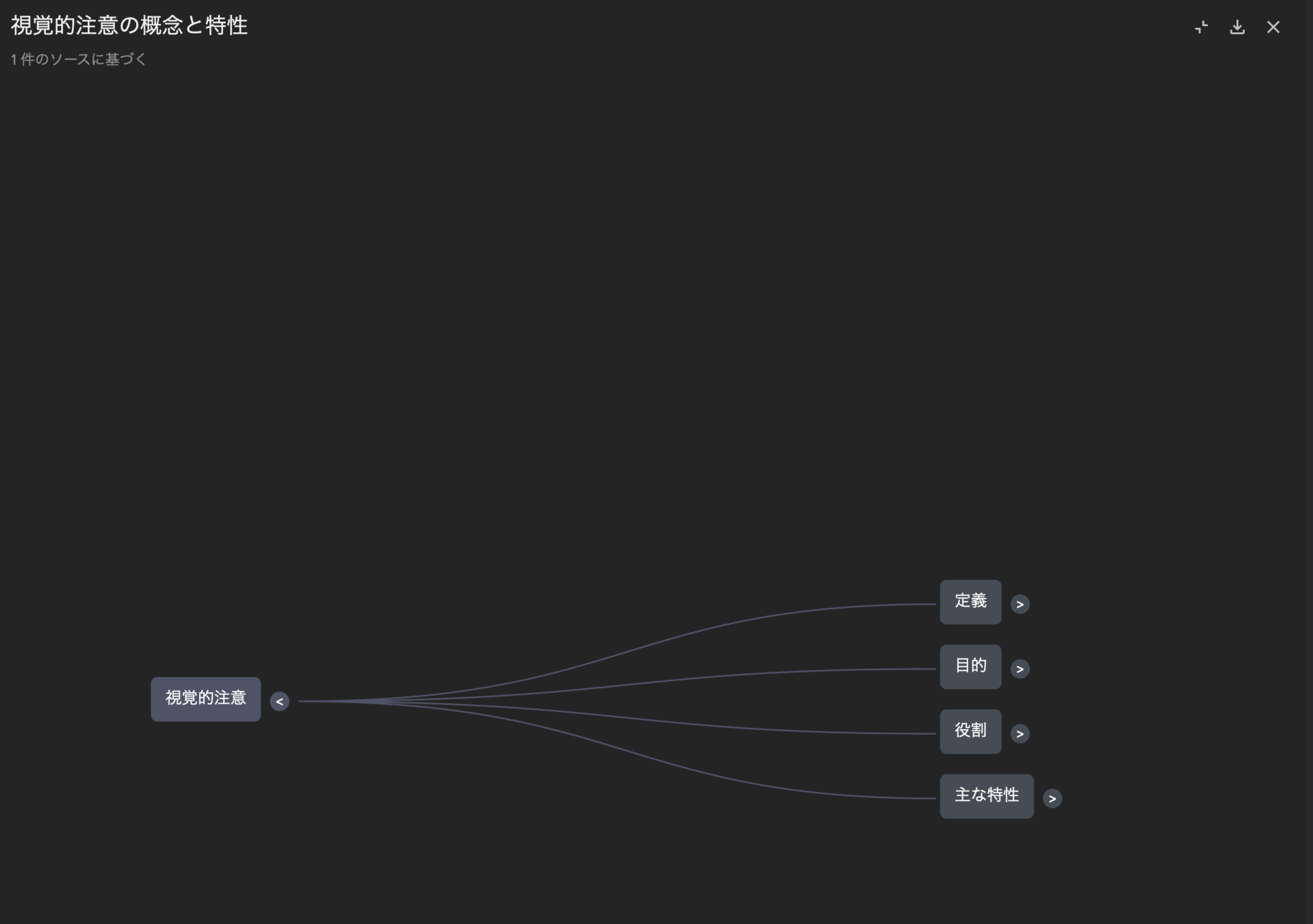Select the 視覚的注意 root node
Screen dimensions: 1313x924
click(x=206, y=699)
